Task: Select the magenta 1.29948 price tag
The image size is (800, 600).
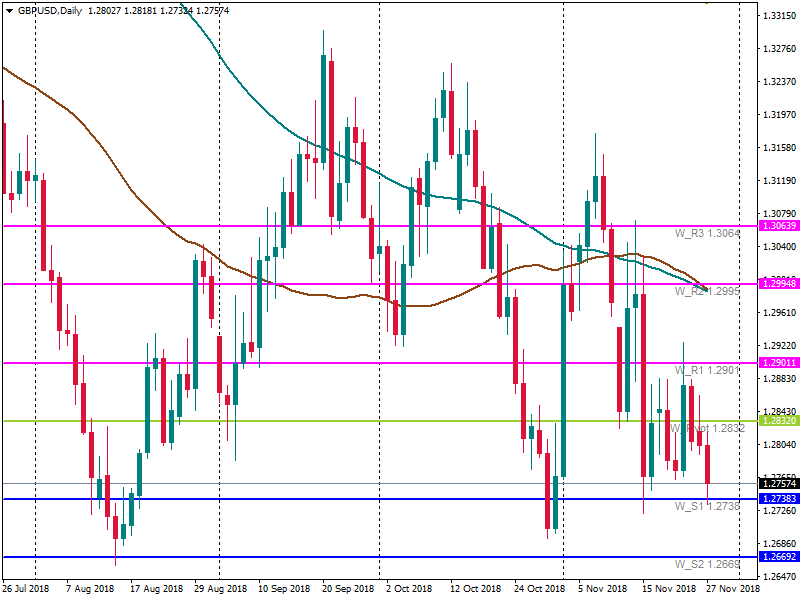Action: [777, 284]
